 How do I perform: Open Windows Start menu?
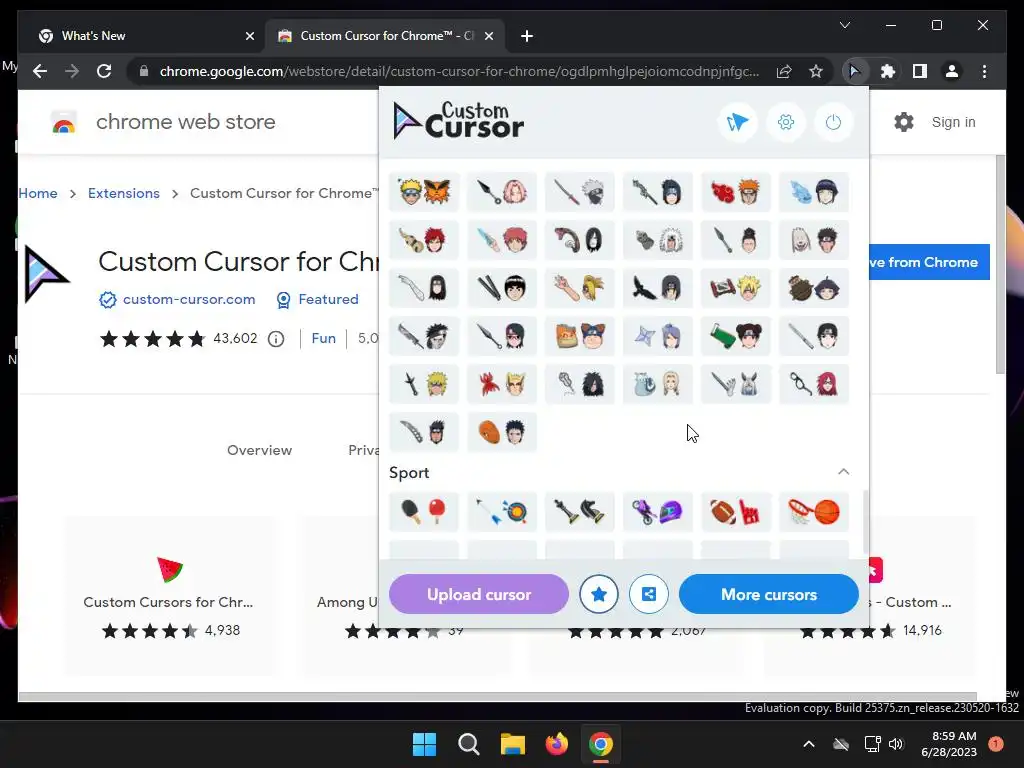point(424,744)
